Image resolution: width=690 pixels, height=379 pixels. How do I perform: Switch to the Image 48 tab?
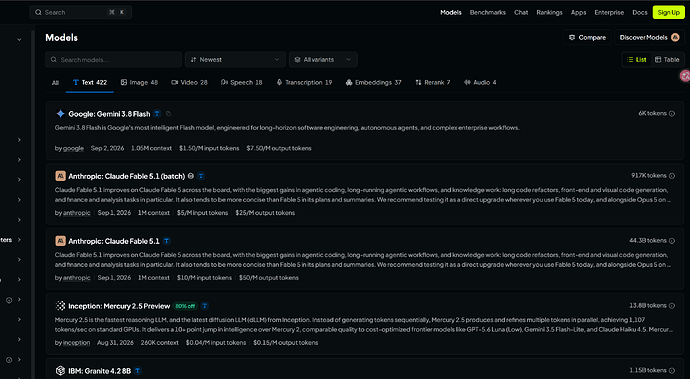pyautogui.click(x=139, y=82)
